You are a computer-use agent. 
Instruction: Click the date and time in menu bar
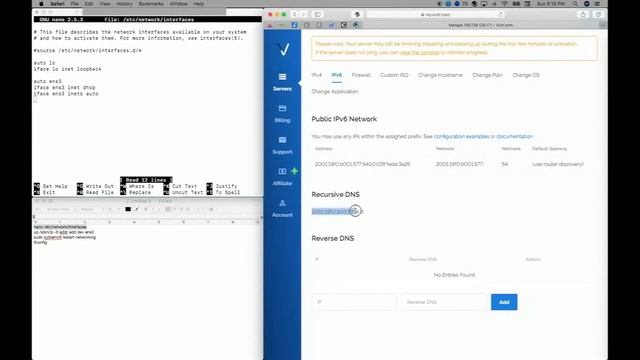pos(551,4)
